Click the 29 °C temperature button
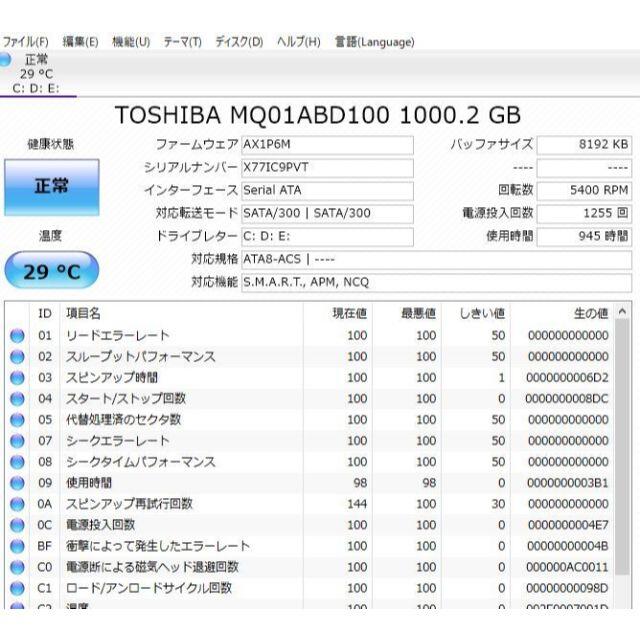Screen dimensions: 640x640 52,271
